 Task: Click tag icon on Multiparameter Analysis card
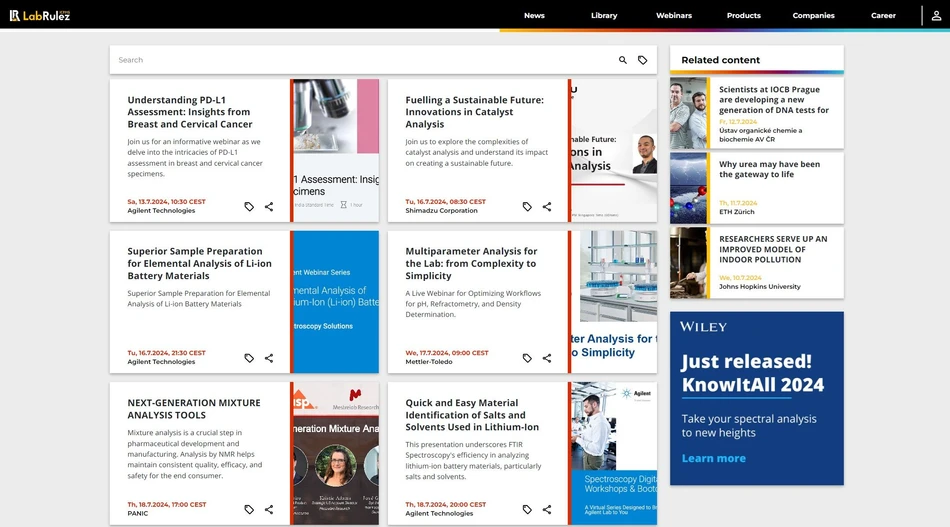pos(527,358)
